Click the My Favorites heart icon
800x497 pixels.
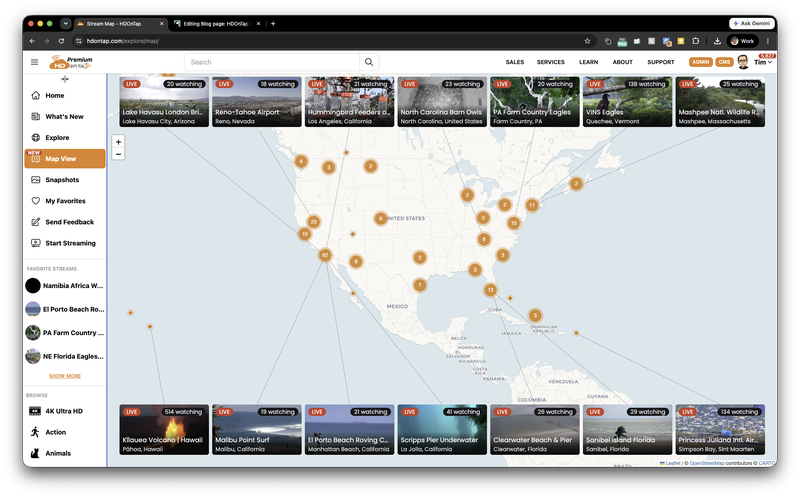(36, 201)
